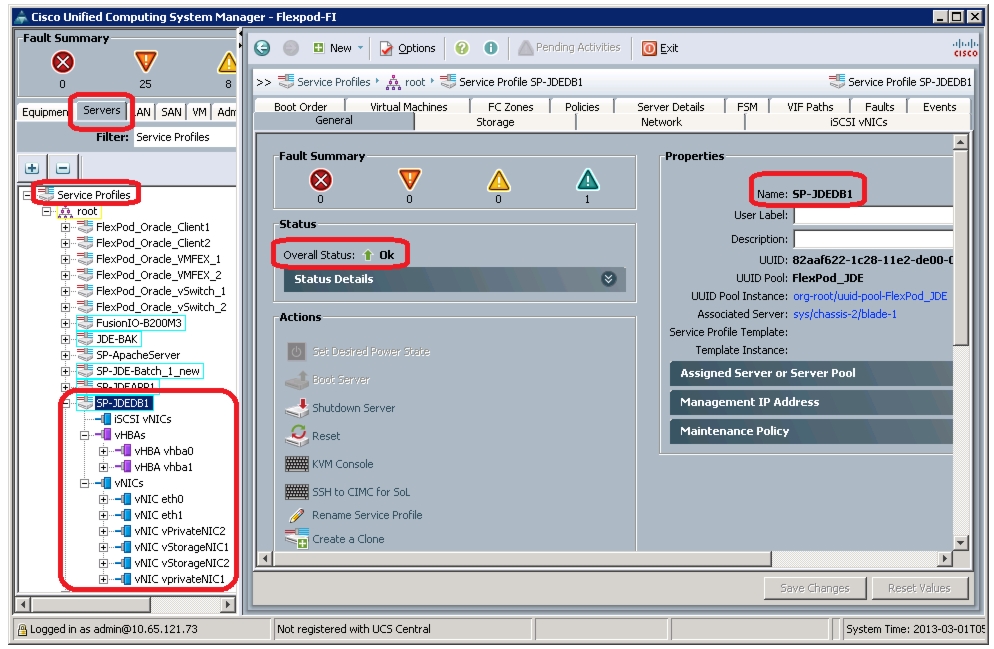This screenshot has width=994, height=649.
Task: Open the Server Details tab
Action: pos(670,106)
